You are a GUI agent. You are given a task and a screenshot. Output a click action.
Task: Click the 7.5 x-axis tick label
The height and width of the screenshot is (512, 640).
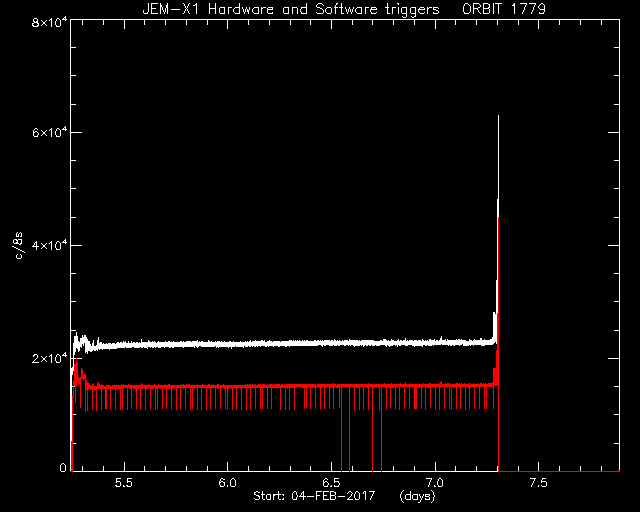(x=538, y=483)
